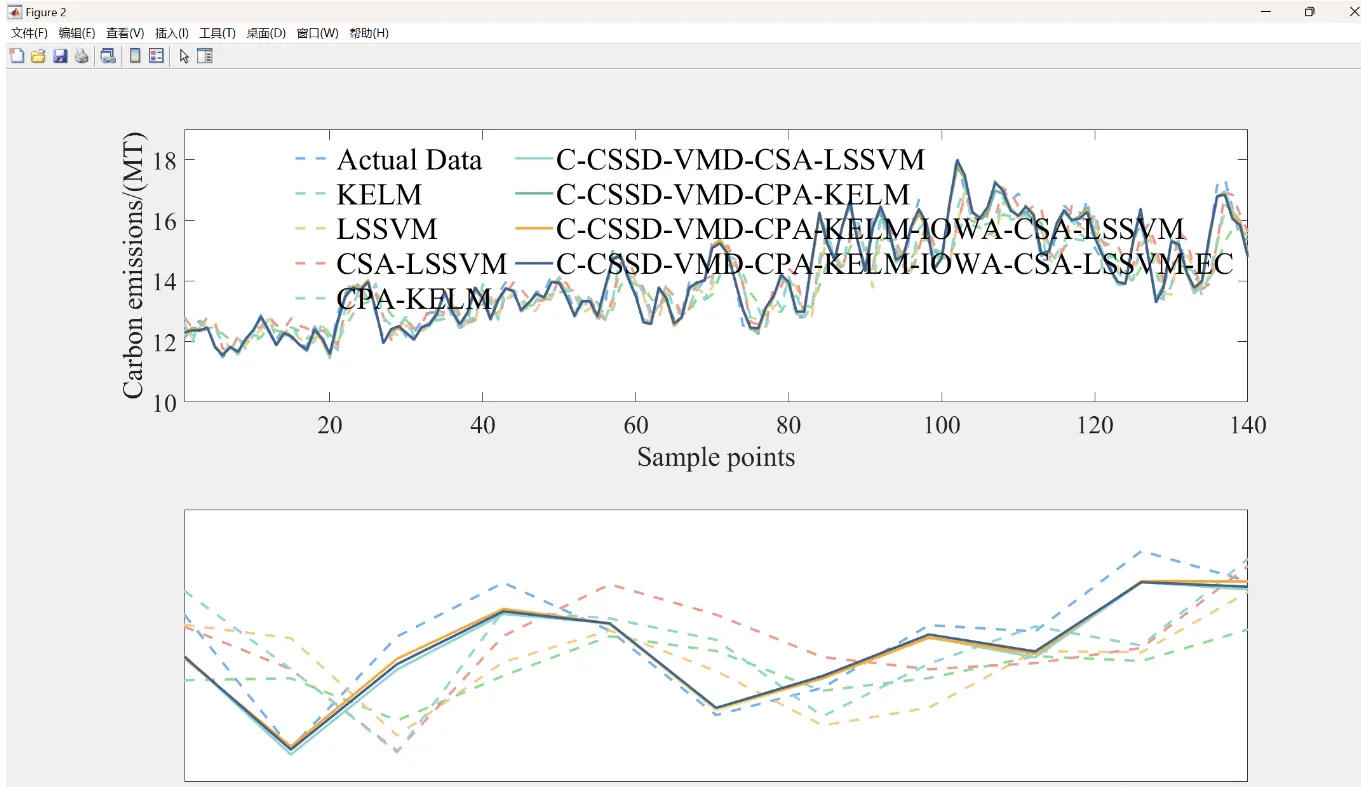
Task: Open the 插入(I) menu
Action: 172,33
